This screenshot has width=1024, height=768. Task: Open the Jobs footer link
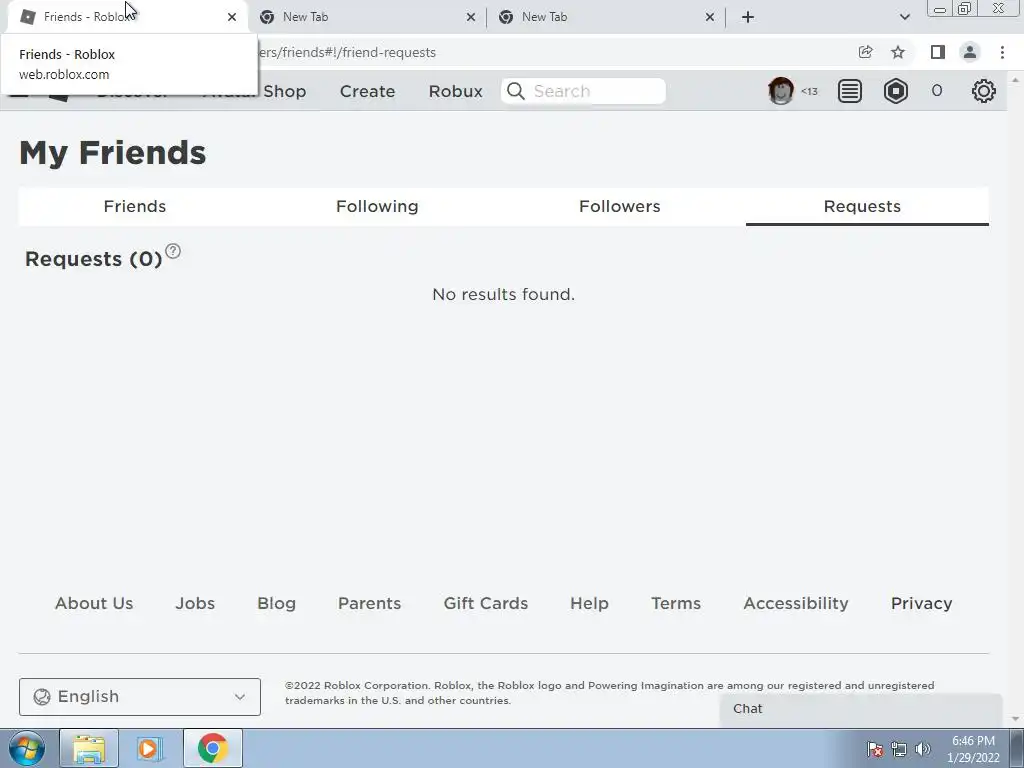pyautogui.click(x=195, y=603)
